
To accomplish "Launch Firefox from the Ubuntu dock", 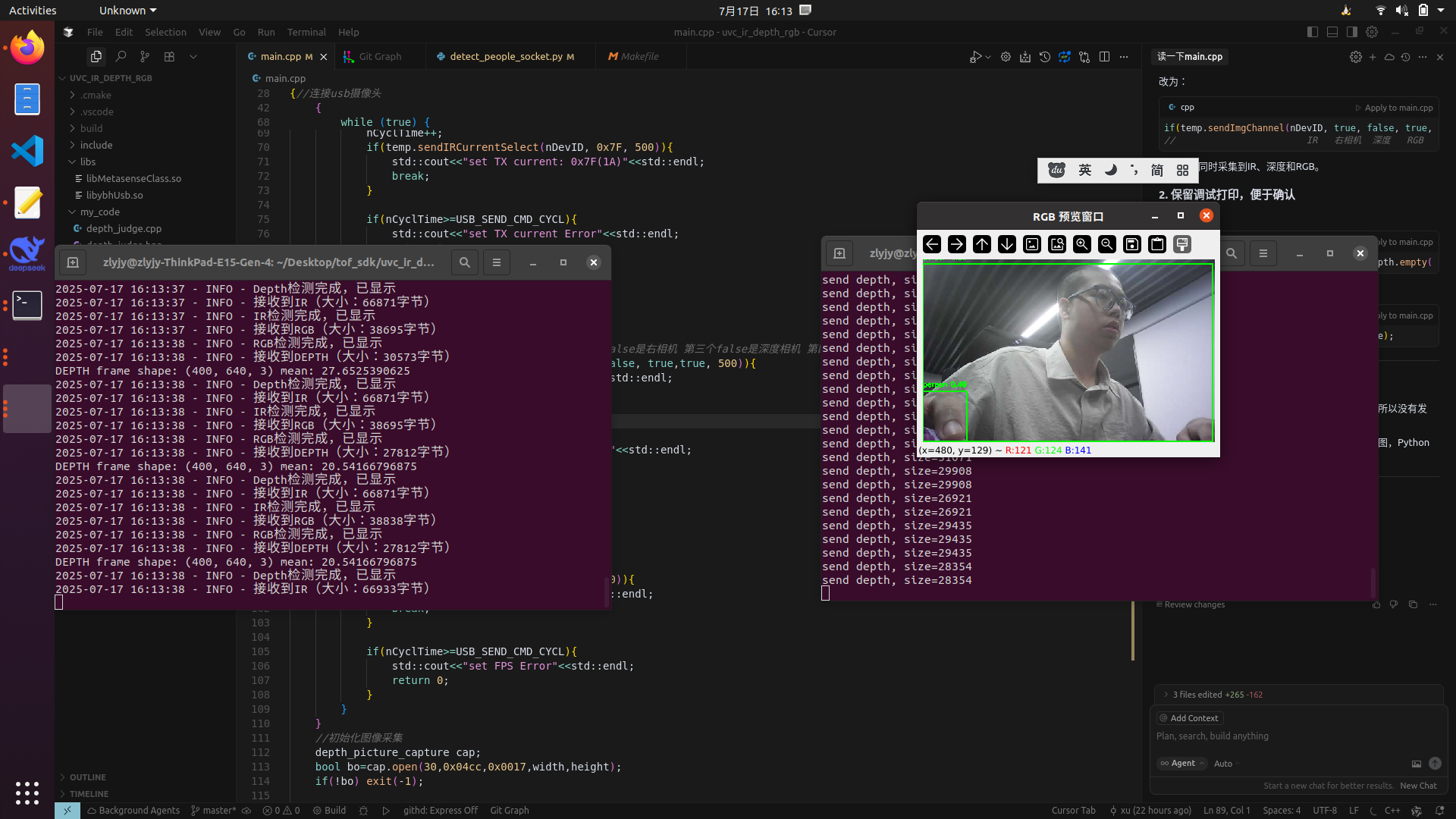I will [27, 47].
